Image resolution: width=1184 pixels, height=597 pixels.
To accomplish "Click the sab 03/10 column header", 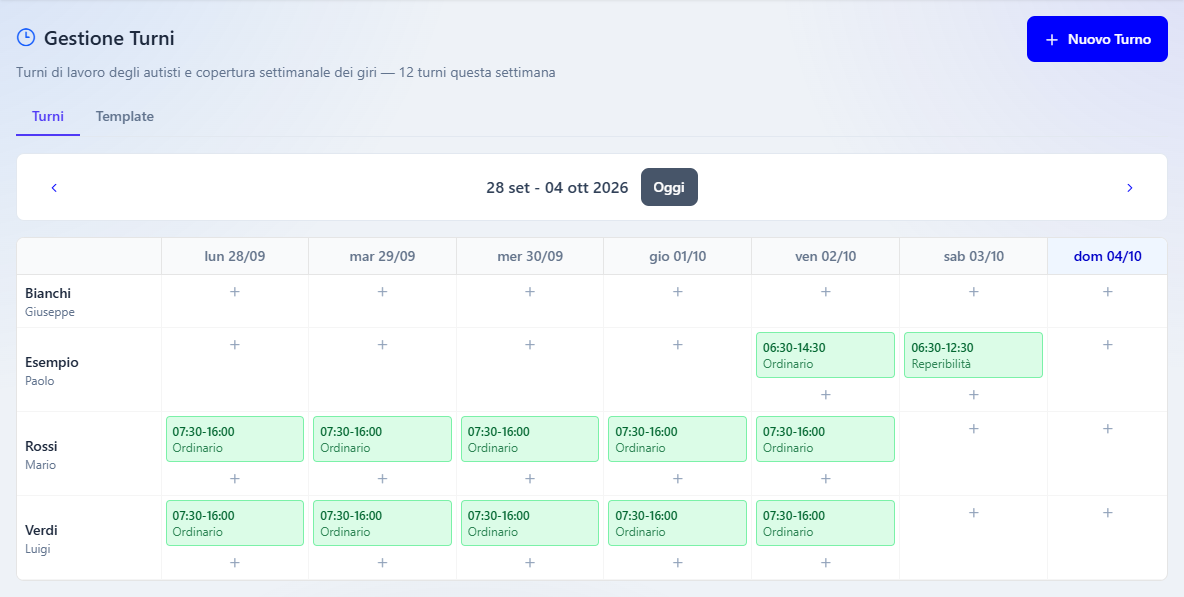I will 974,257.
